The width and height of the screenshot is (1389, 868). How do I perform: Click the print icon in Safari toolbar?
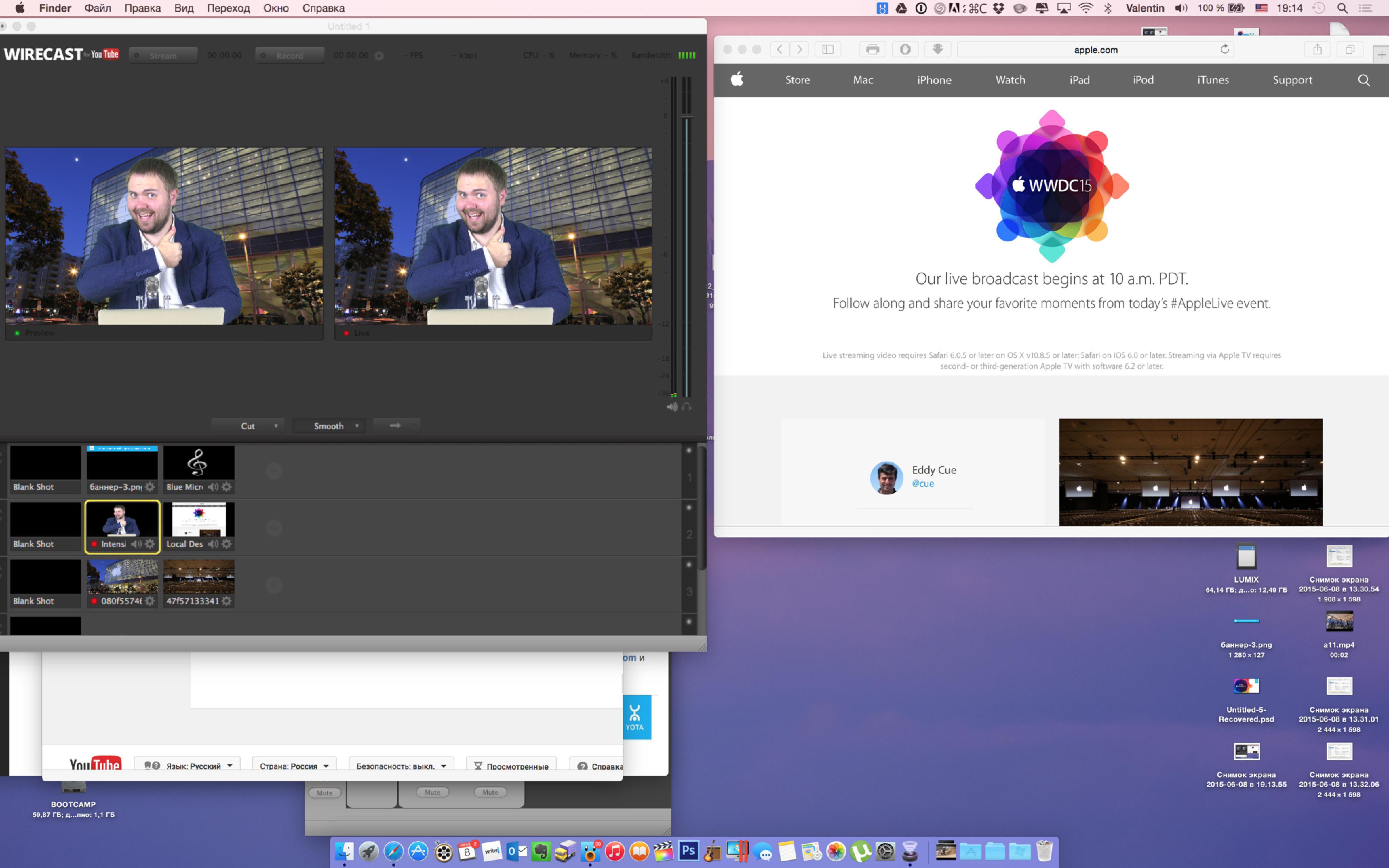point(873,50)
